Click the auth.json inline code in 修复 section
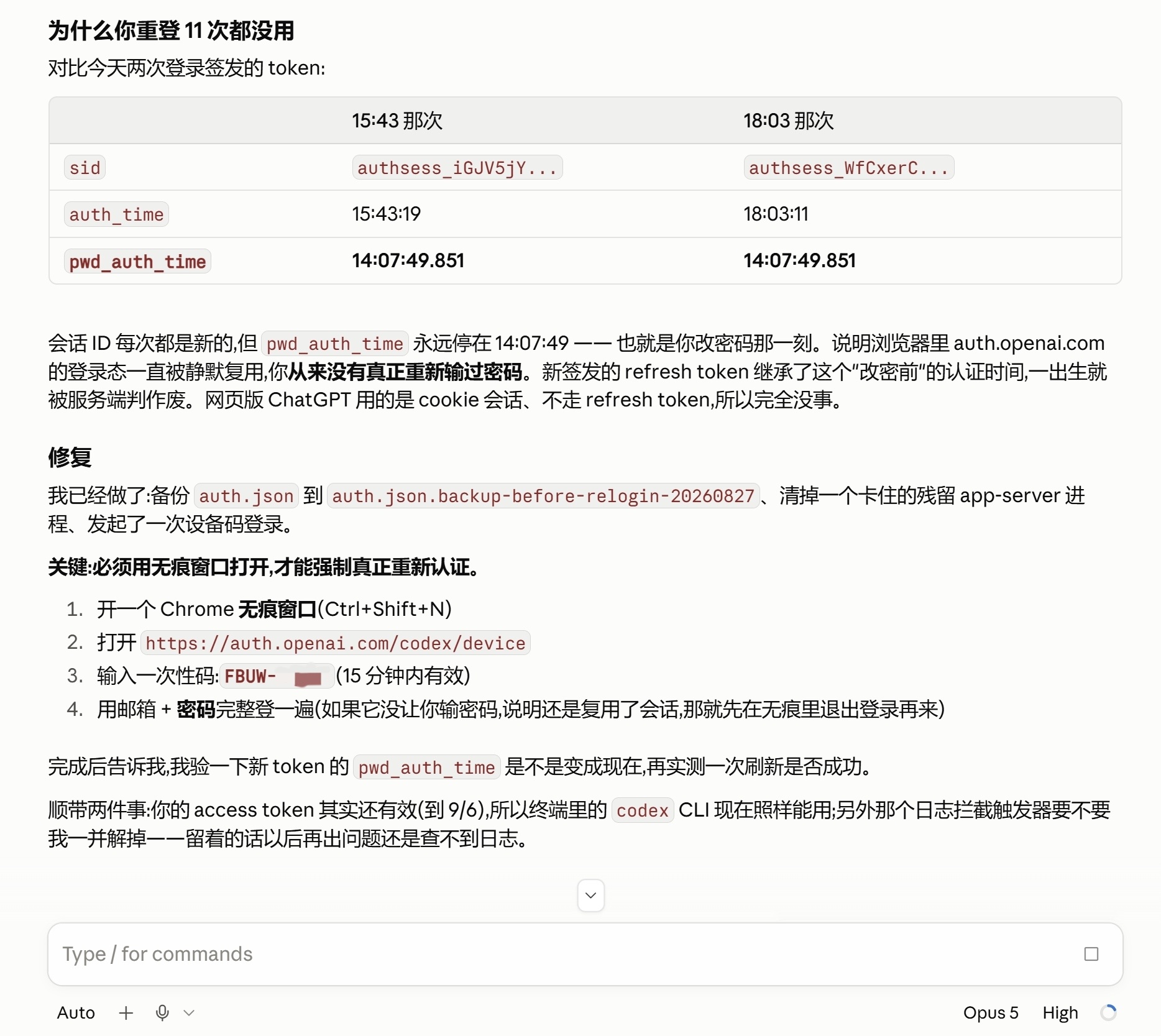The height and width of the screenshot is (1036, 1161). (x=246, y=496)
